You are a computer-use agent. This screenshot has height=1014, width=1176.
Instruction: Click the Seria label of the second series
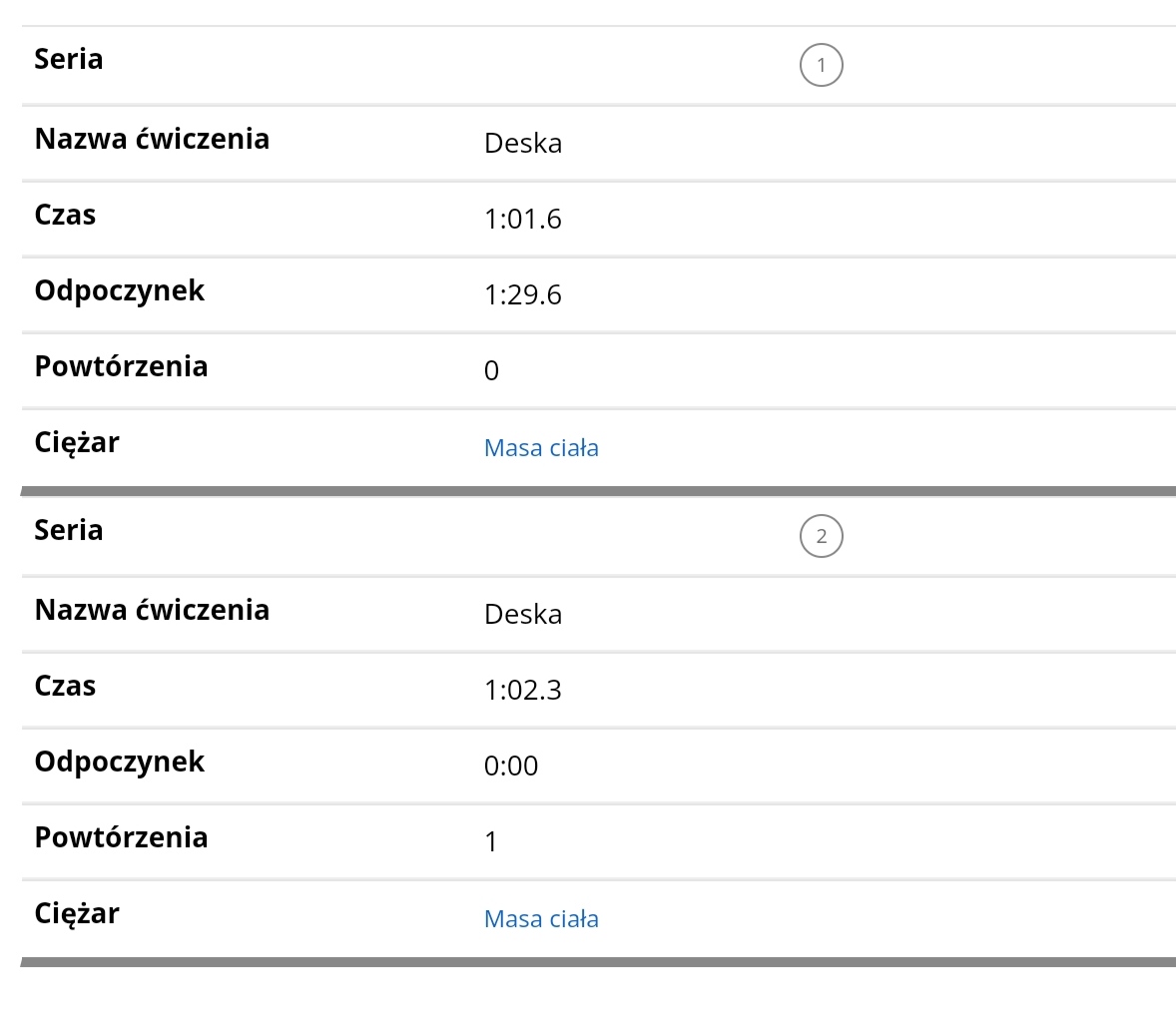[69, 531]
